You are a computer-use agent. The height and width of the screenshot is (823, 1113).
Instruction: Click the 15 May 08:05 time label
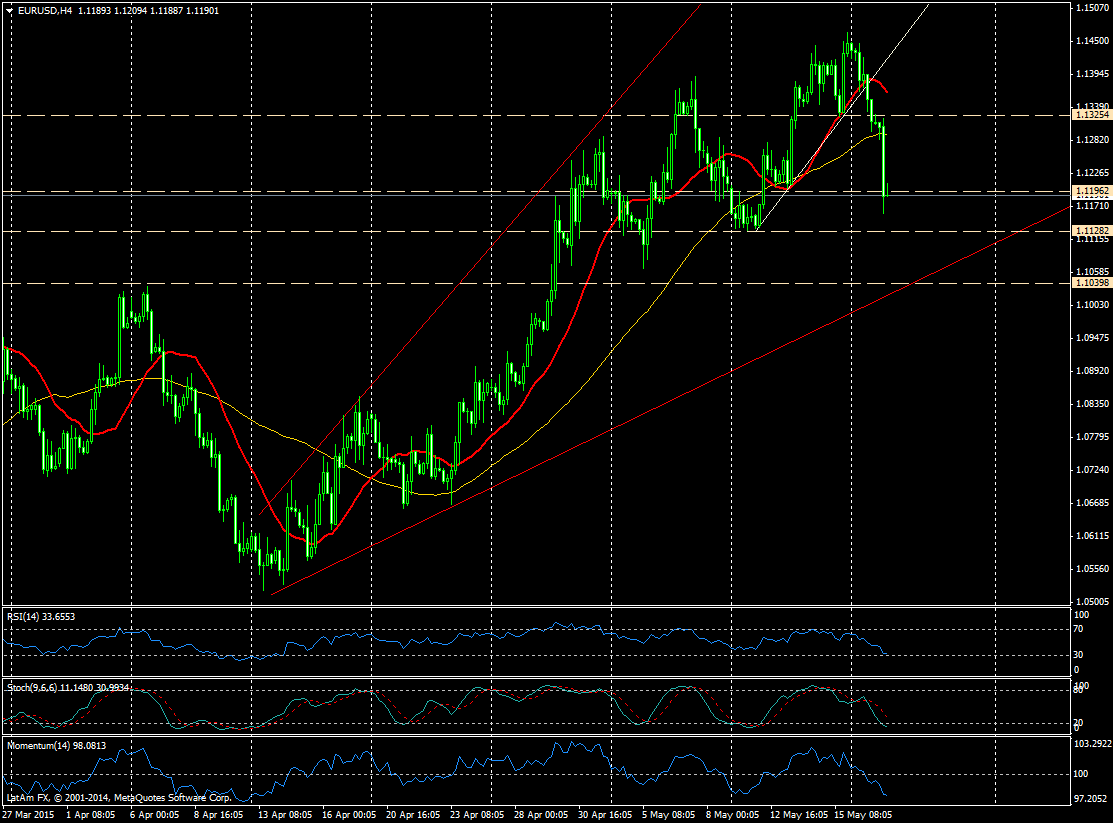point(868,815)
